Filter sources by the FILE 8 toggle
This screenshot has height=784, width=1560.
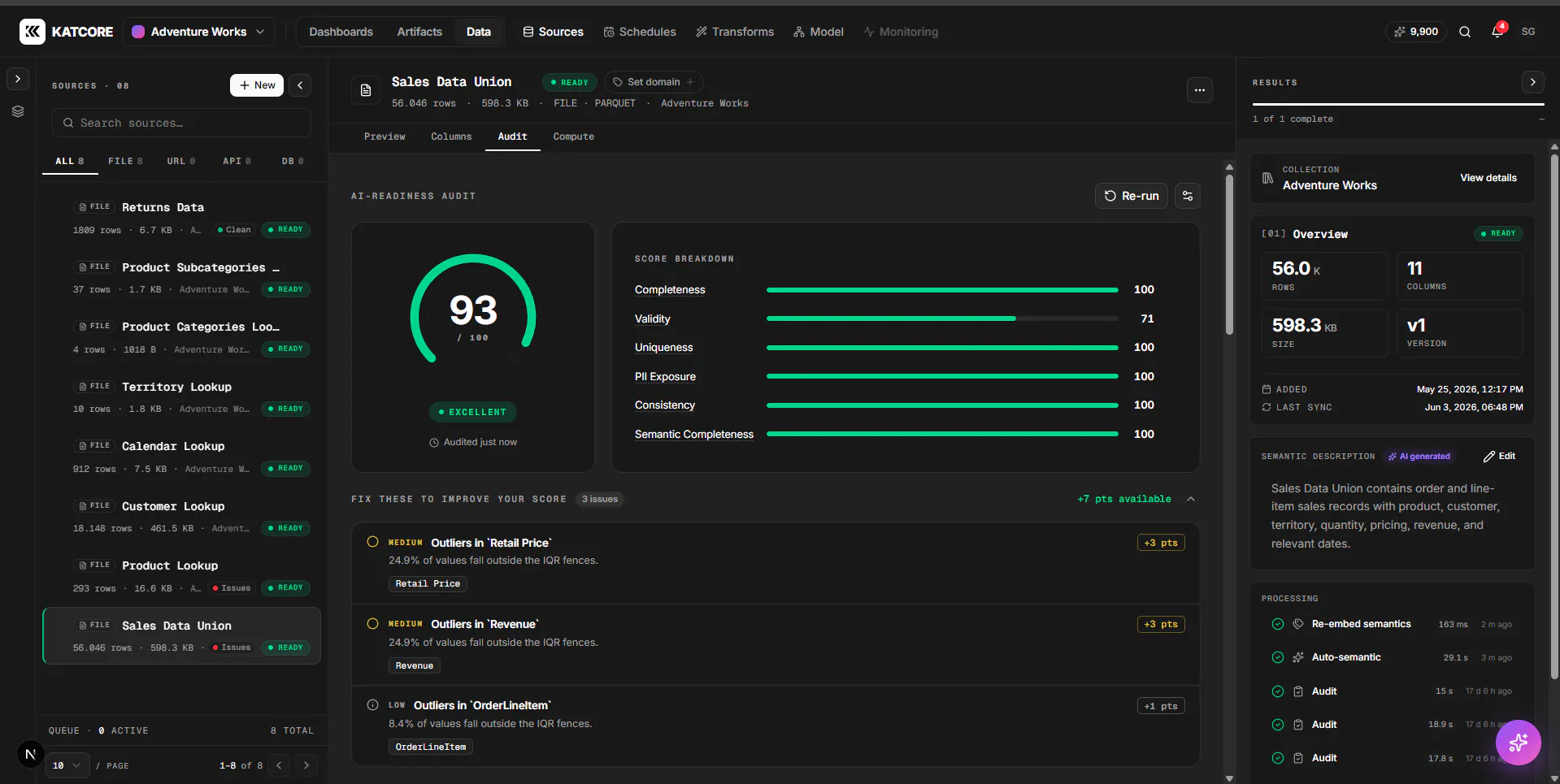point(125,161)
